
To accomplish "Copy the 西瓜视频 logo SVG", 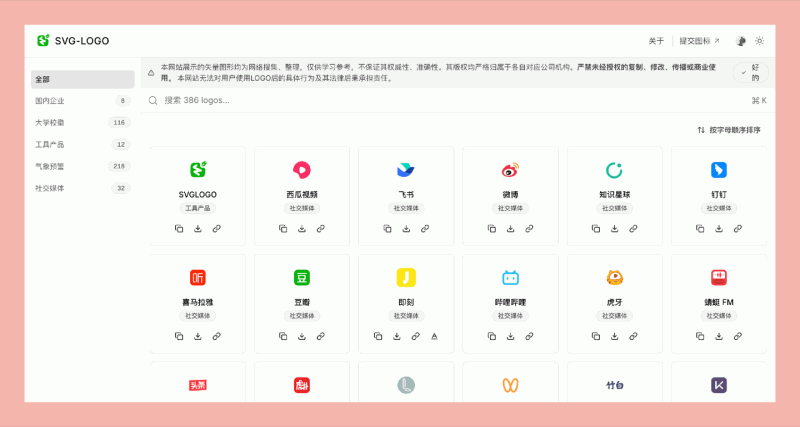I will click(x=283, y=229).
